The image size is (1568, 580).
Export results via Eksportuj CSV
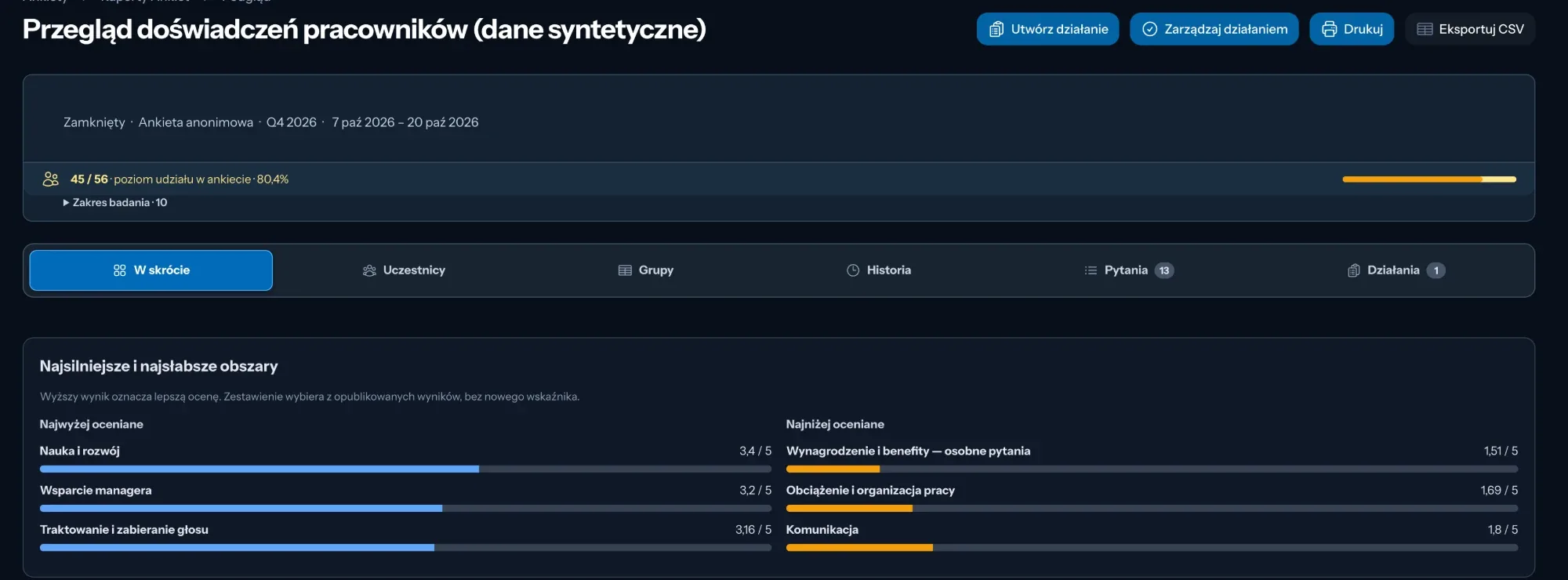point(1470,29)
